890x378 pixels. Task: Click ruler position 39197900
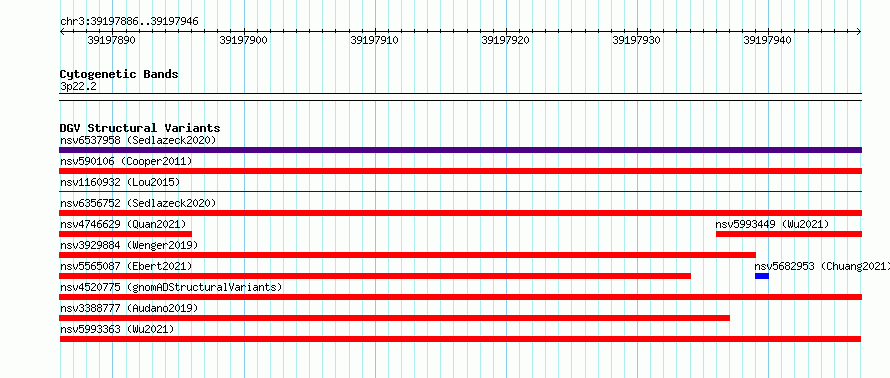click(x=243, y=40)
